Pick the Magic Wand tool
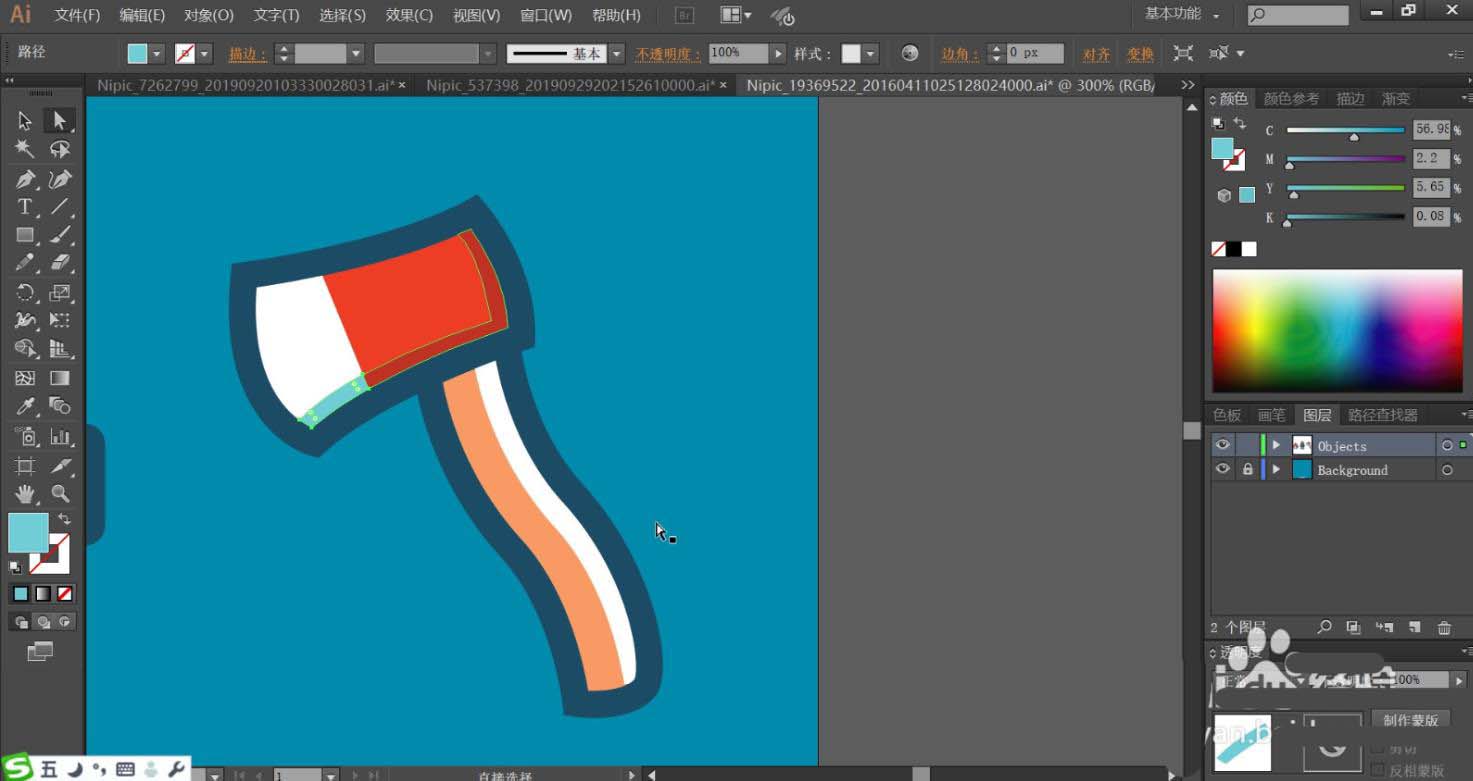The height and width of the screenshot is (781, 1473). coord(24,149)
